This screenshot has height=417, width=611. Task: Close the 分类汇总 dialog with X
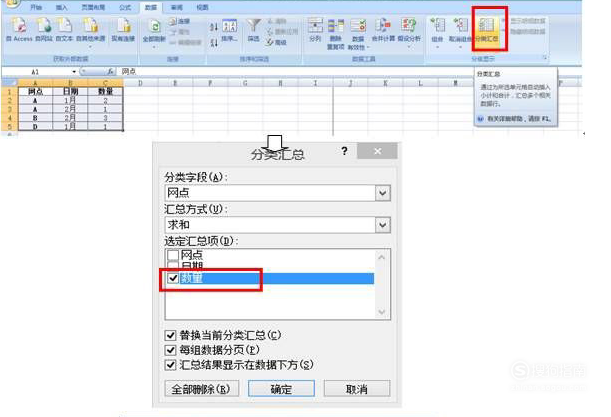point(377,151)
